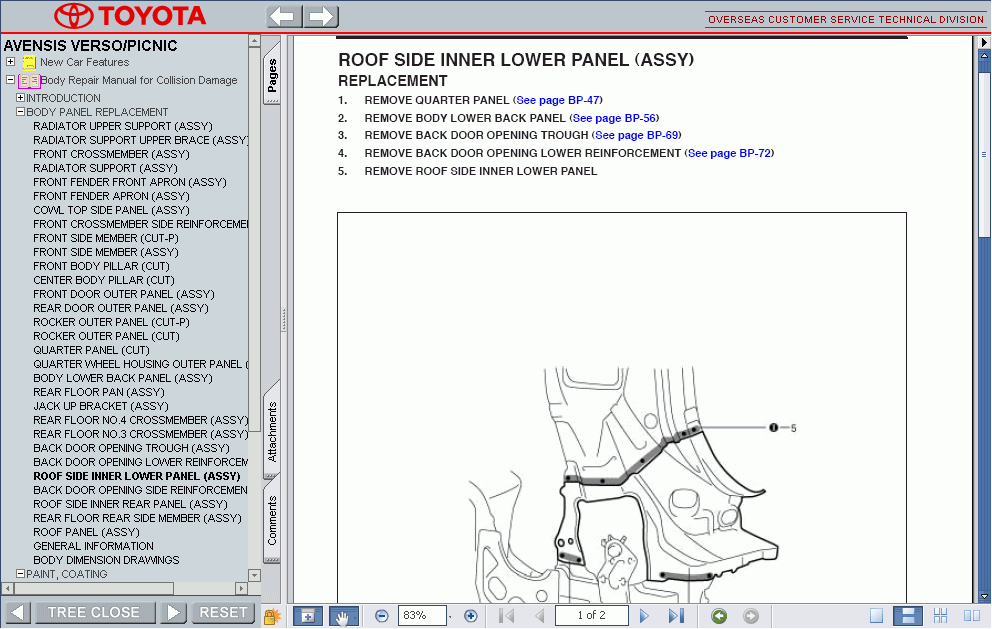This screenshot has height=629, width=992.
Task: Click the document scroll down arrow
Action: point(984,596)
